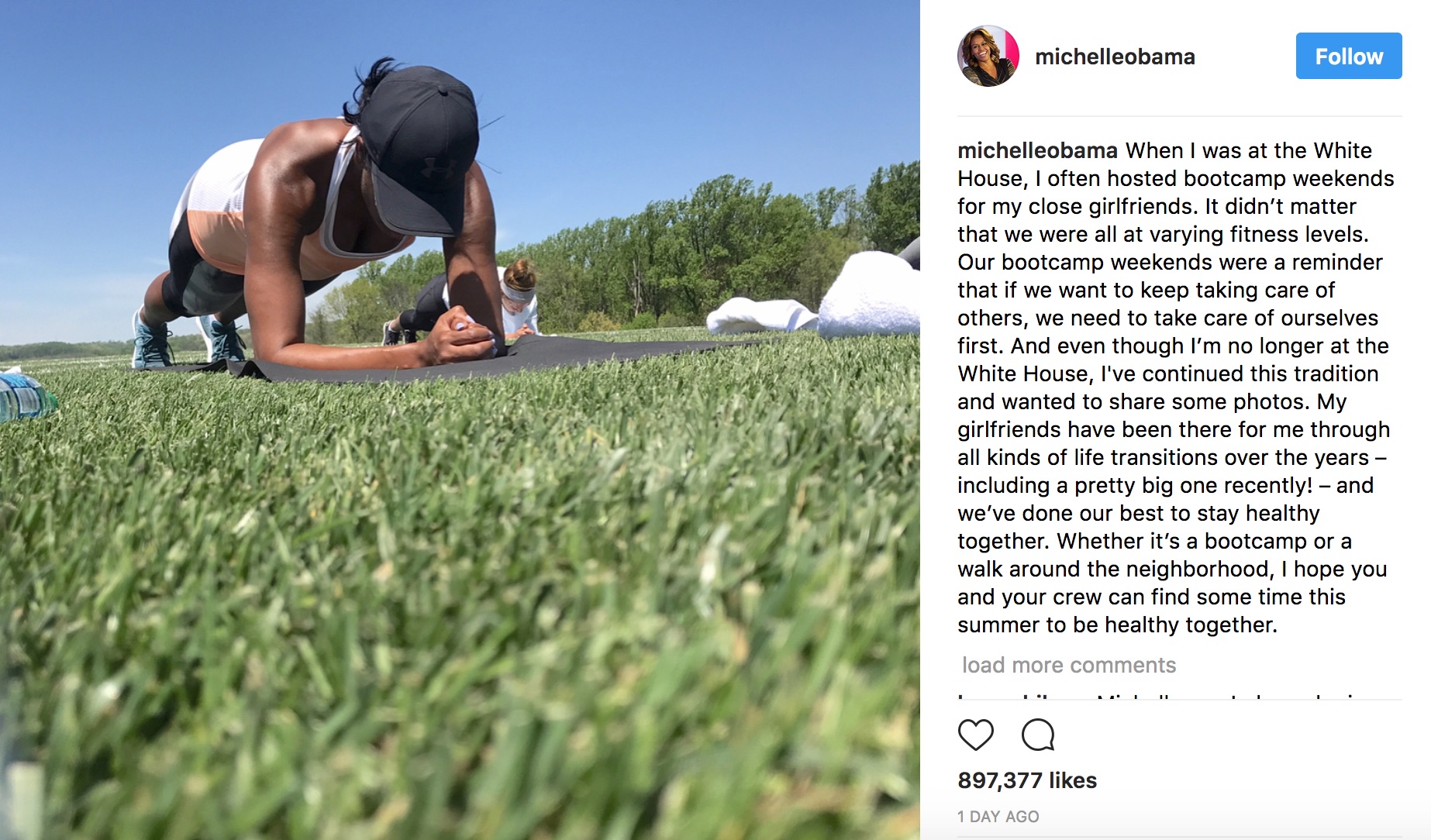Click the clasped hands of the planking woman
Screen dimensions: 1431x840
coord(465,336)
